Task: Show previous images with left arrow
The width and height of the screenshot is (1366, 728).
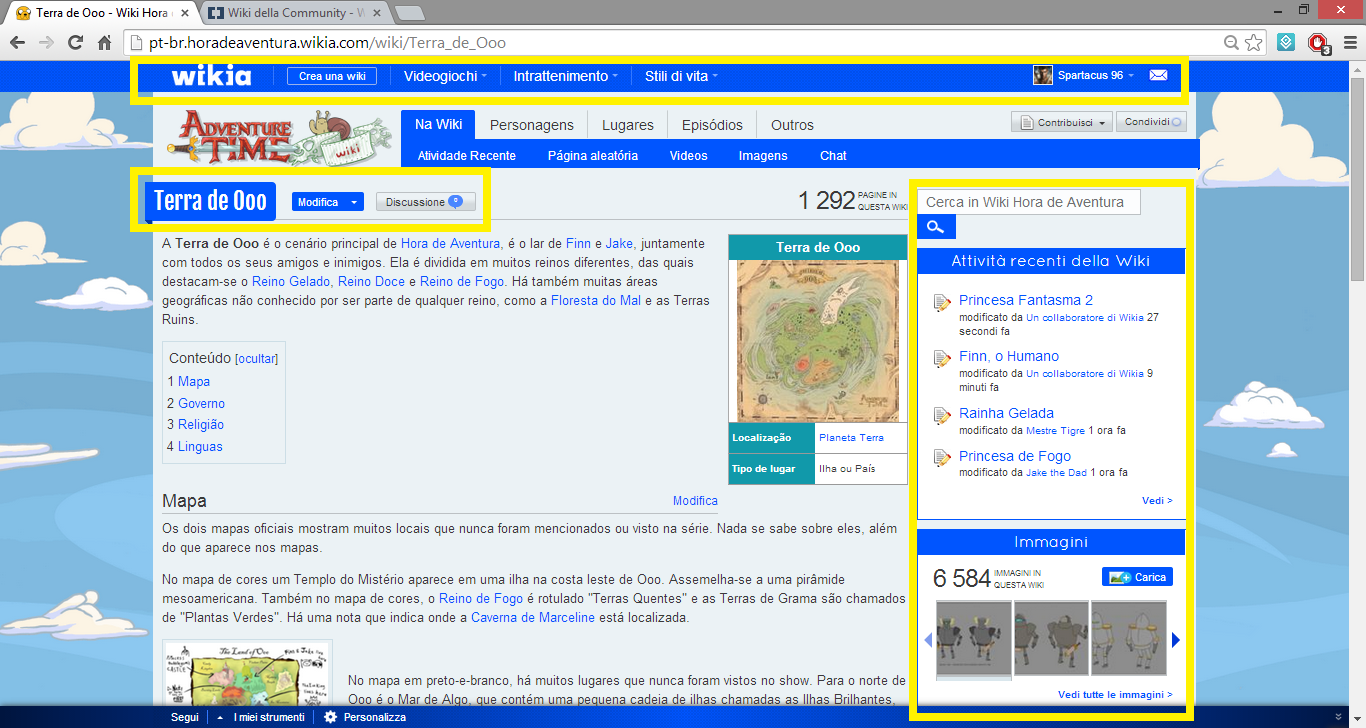Action: coord(927,640)
